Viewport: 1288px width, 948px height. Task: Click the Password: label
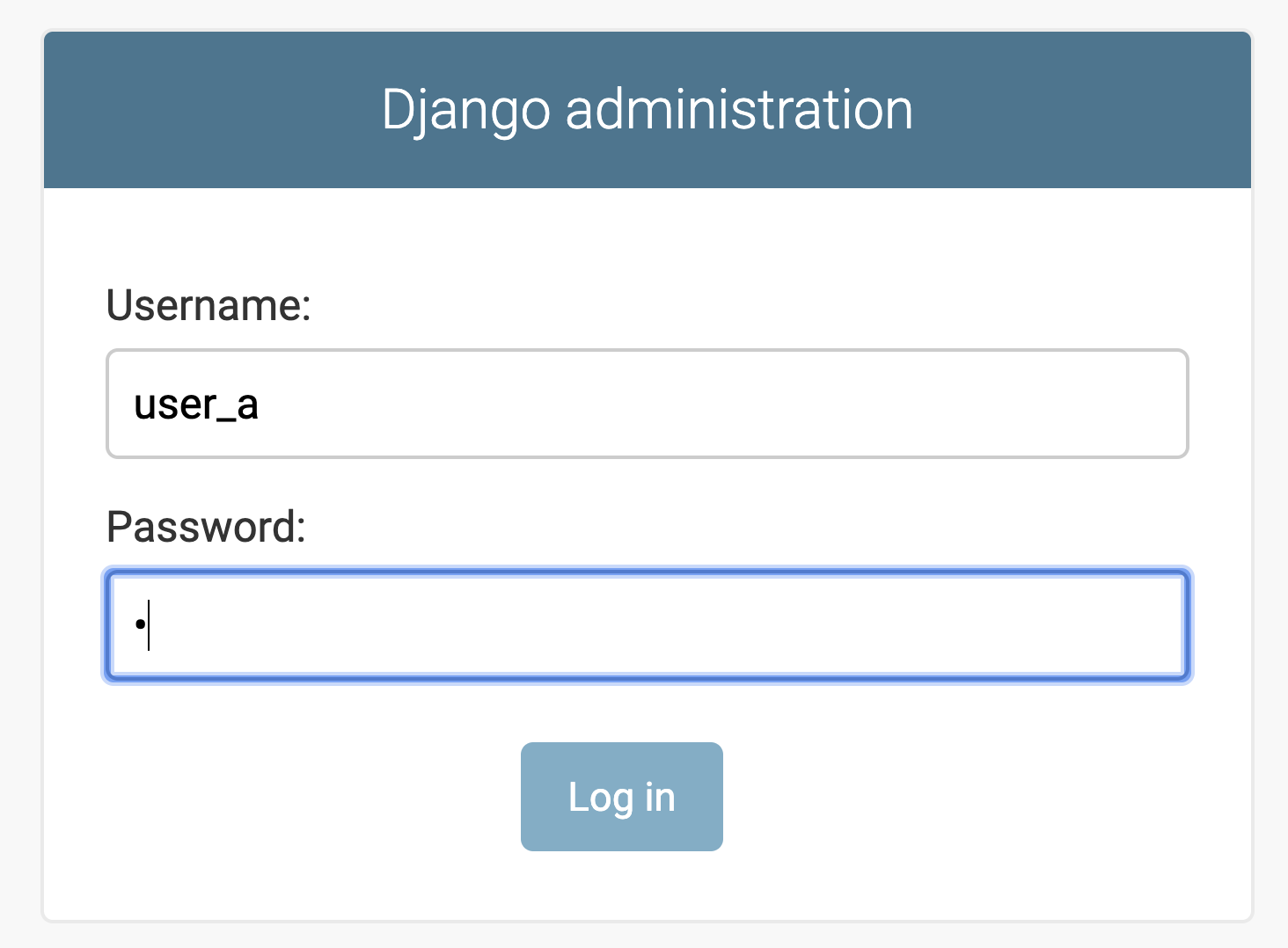point(206,526)
